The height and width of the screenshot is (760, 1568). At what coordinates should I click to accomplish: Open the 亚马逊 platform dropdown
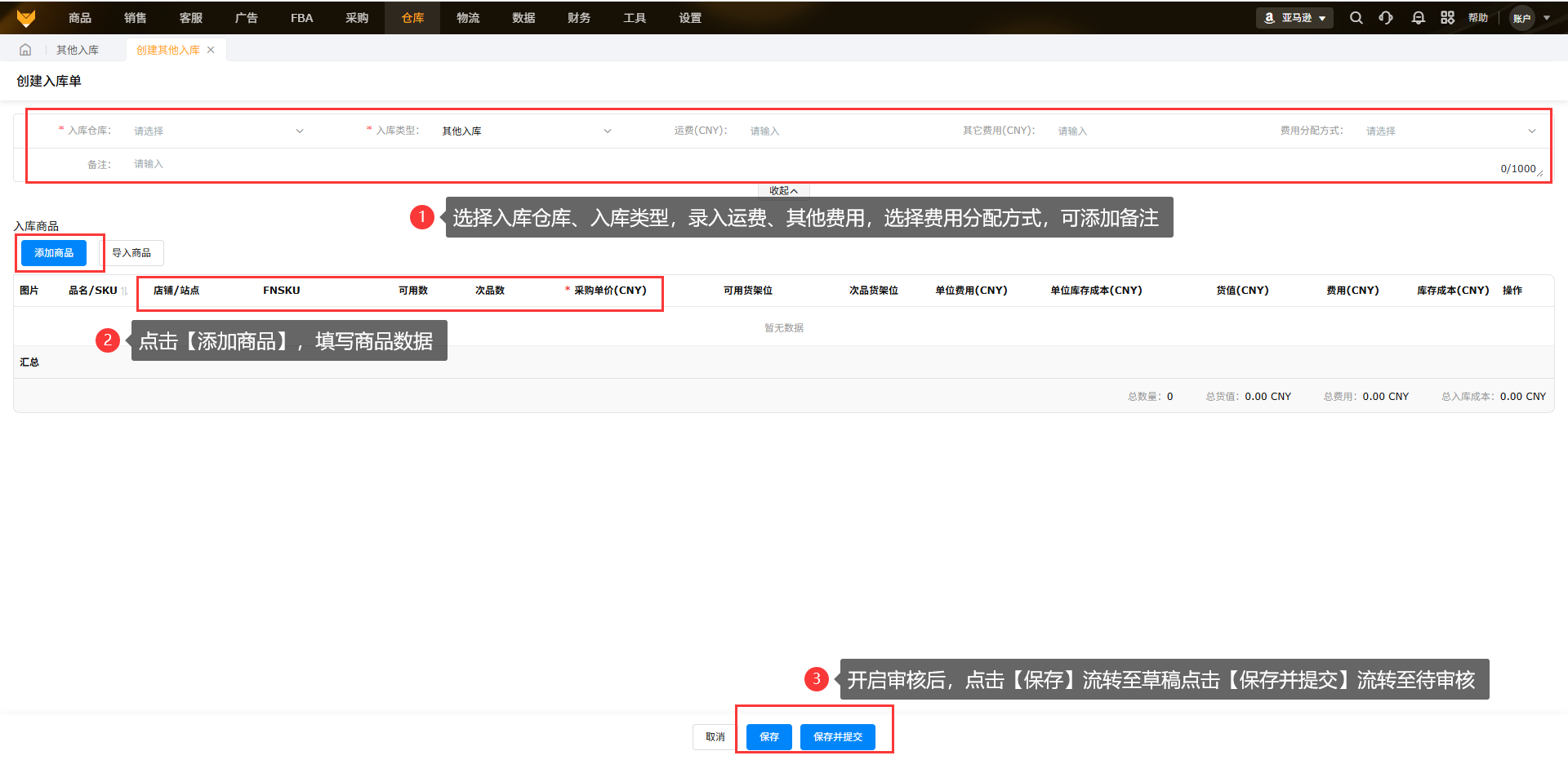click(x=1294, y=18)
